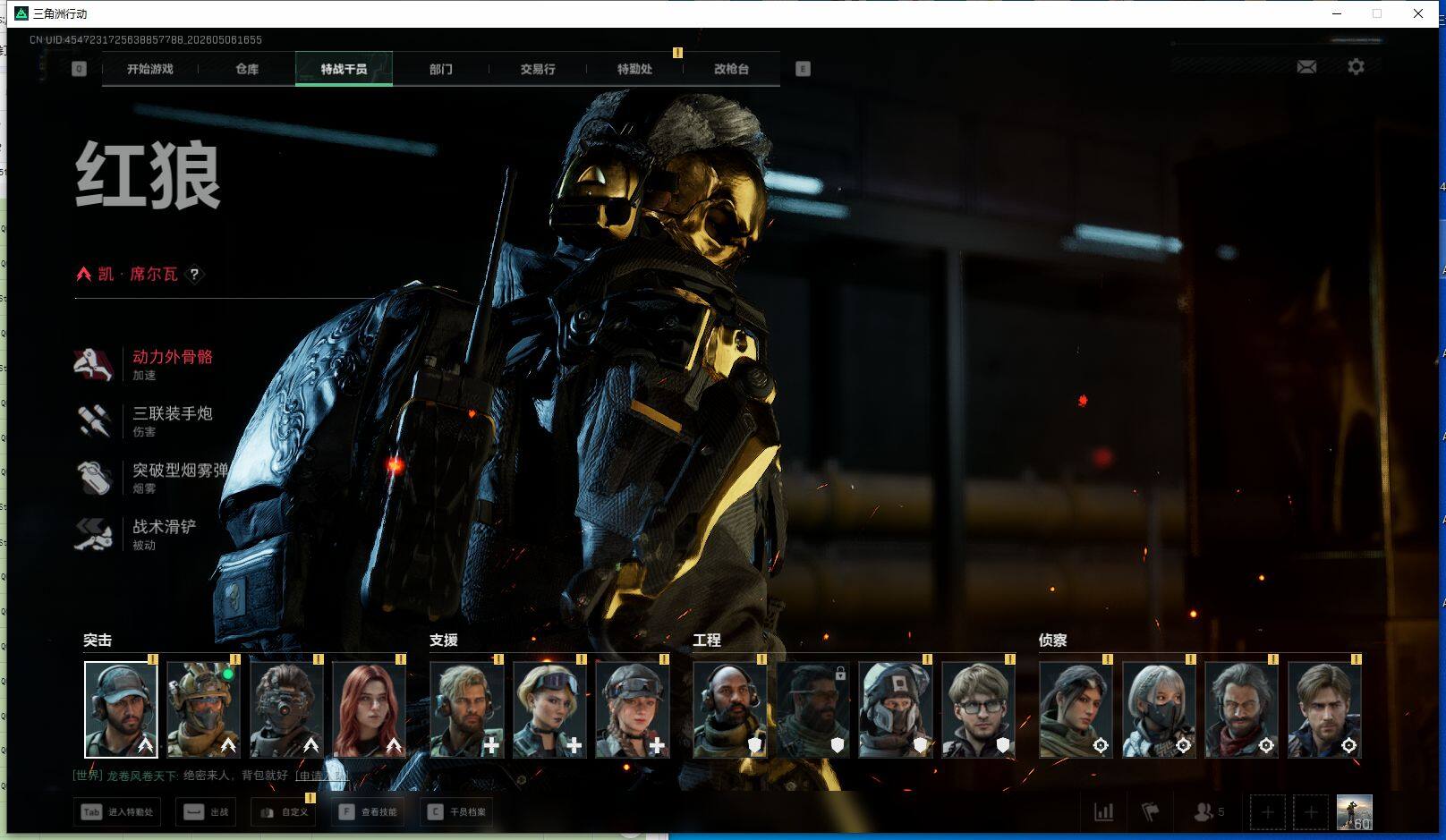
Task: Click the flag icon in bottom bar
Action: [x=1151, y=812]
